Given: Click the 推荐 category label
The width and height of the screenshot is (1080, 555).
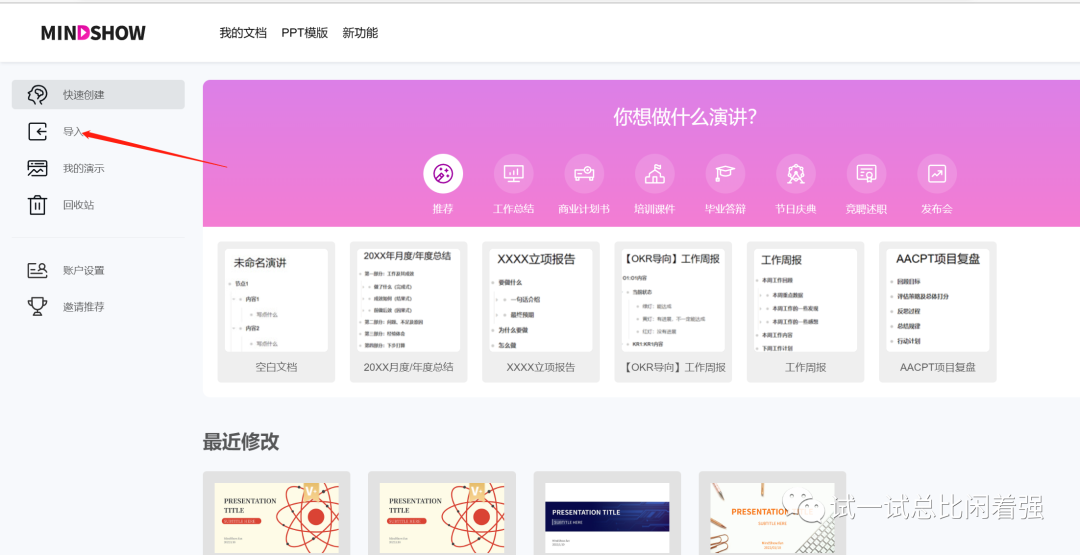Looking at the screenshot, I should [x=443, y=209].
